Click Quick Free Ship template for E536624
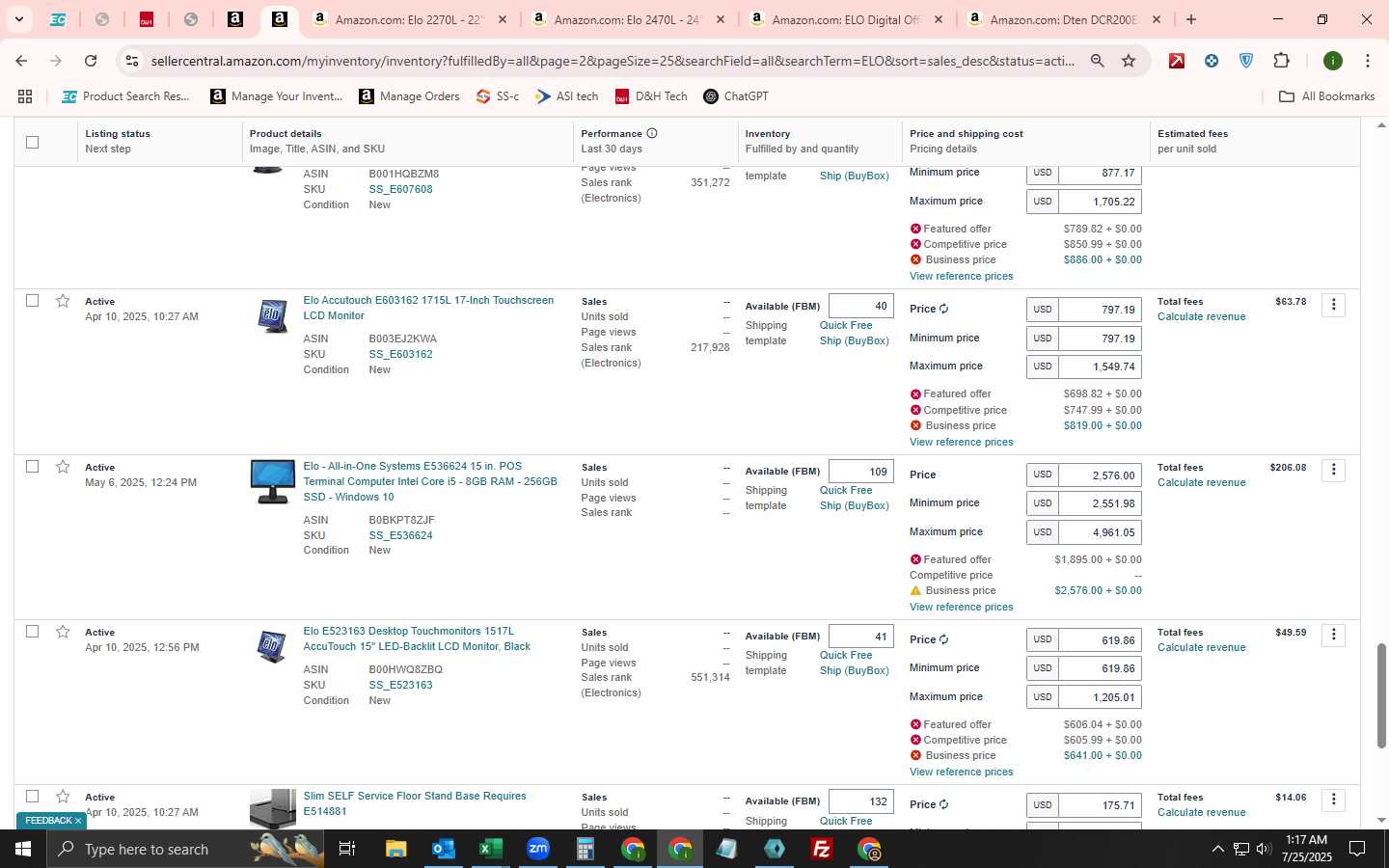1389x868 pixels. click(x=854, y=498)
